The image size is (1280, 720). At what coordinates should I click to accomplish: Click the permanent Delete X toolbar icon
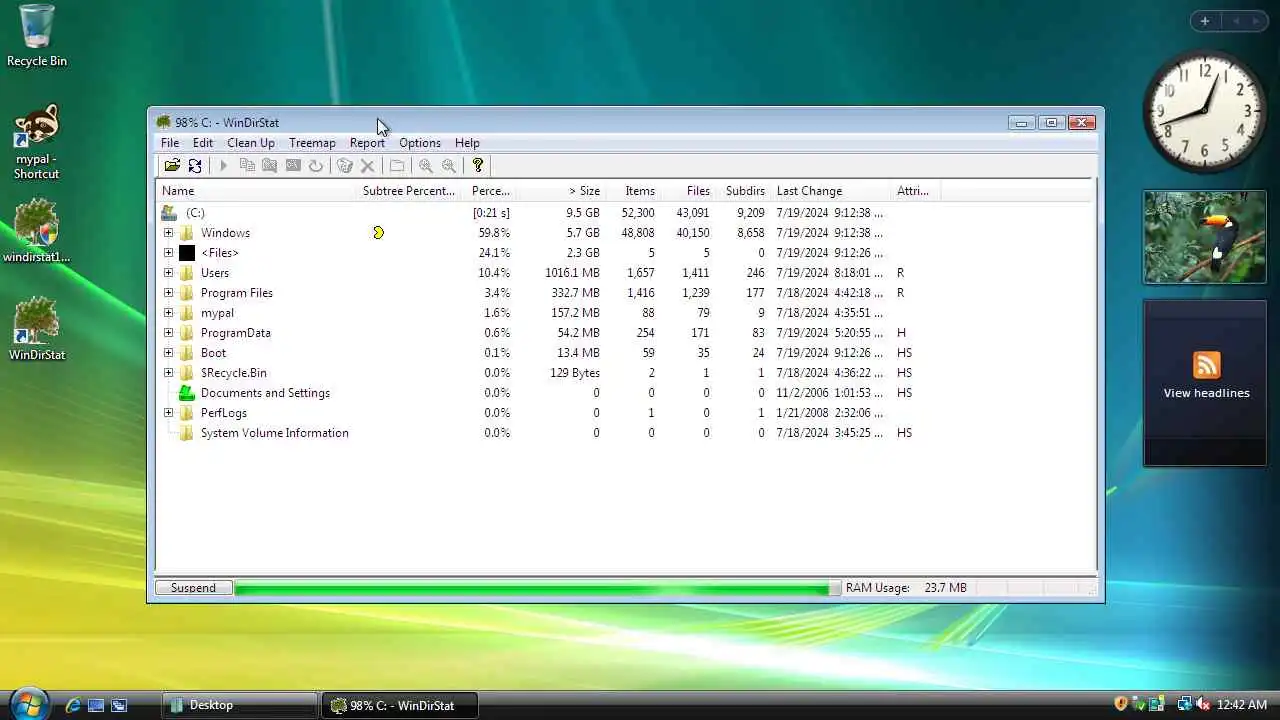click(368, 166)
